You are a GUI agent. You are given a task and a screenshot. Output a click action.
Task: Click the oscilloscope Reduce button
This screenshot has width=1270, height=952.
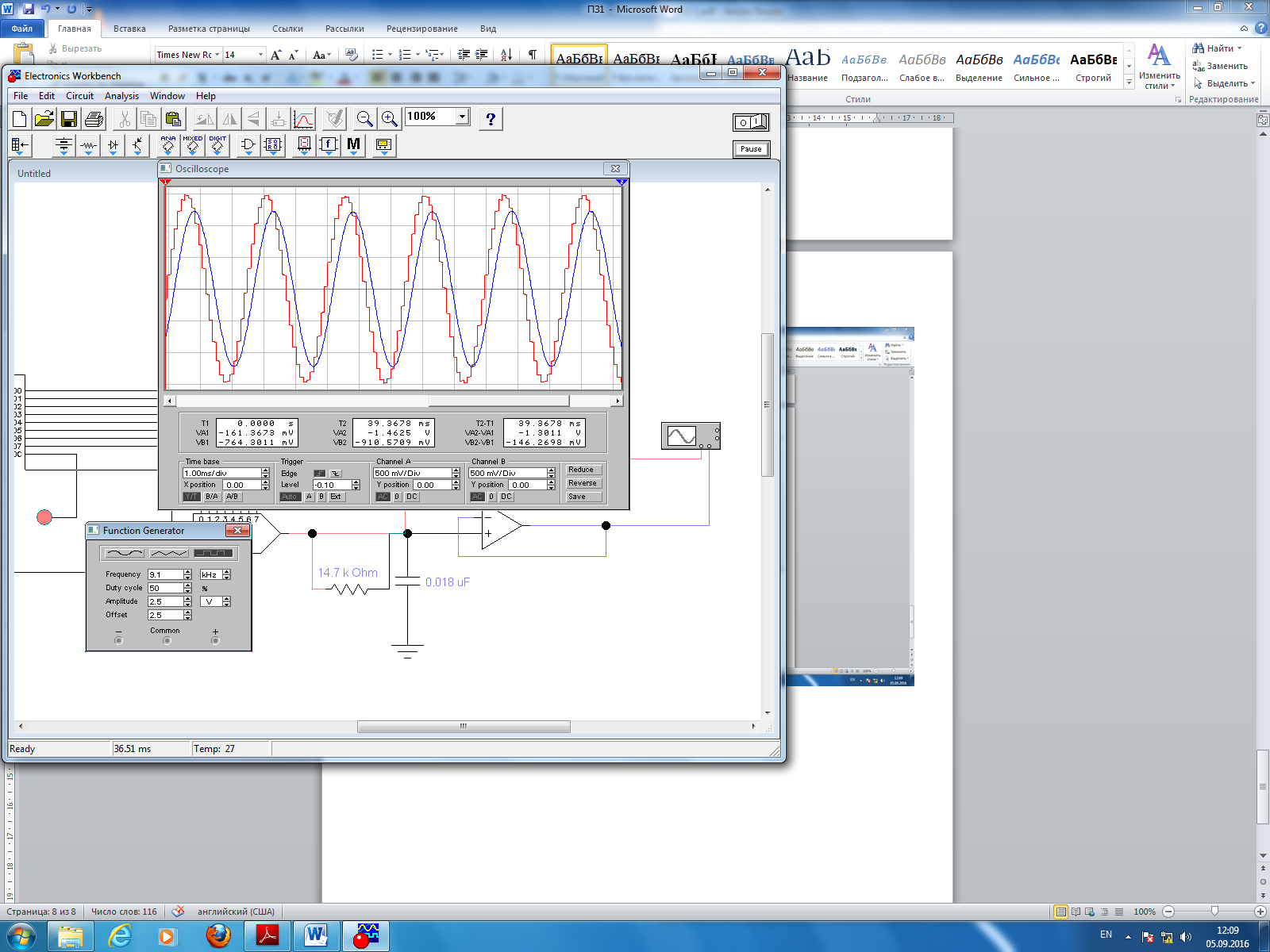[x=583, y=470]
